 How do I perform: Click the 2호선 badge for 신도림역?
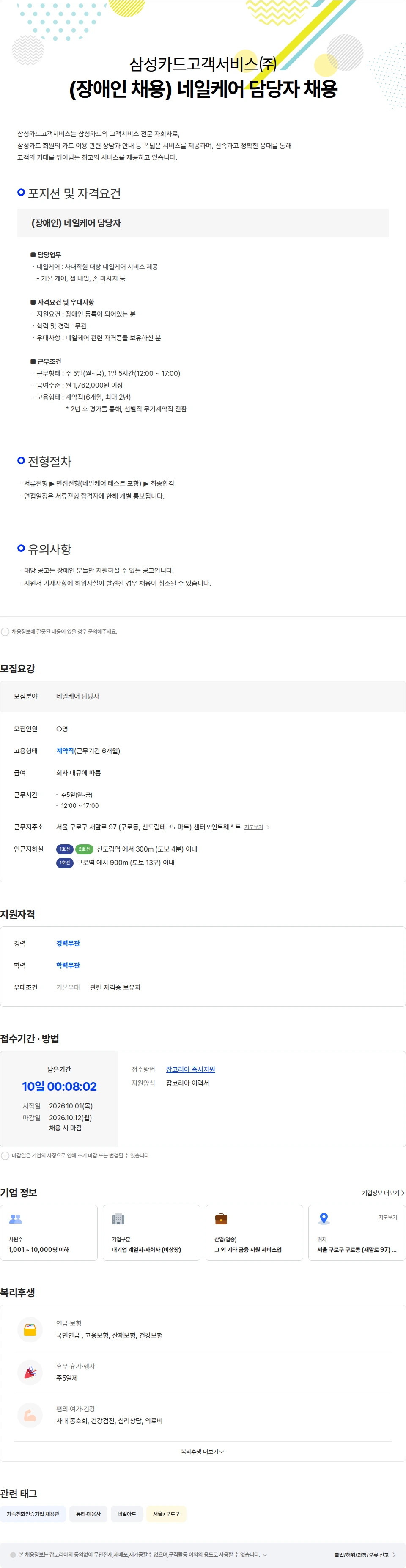click(x=84, y=849)
